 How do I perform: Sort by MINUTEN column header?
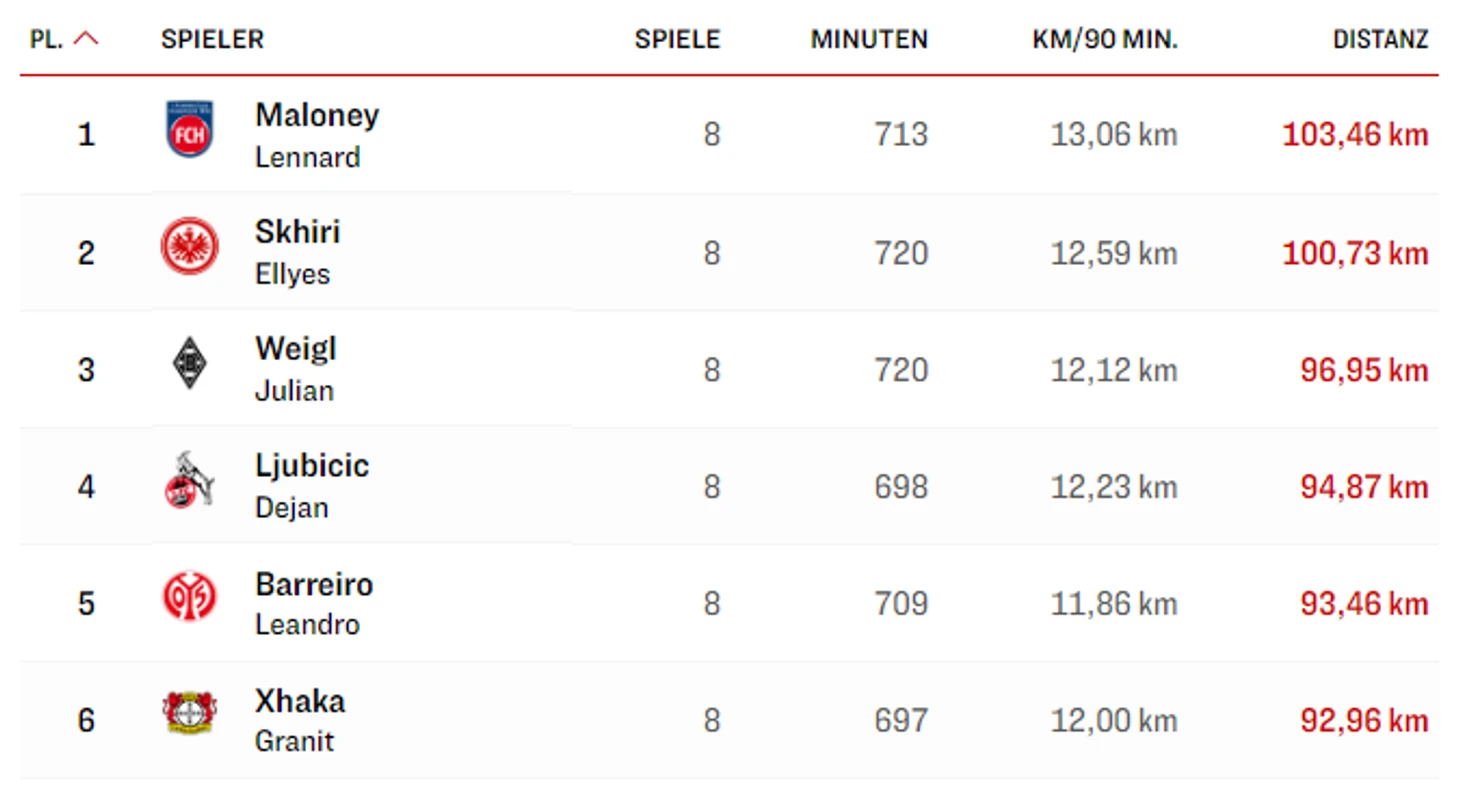pos(869,39)
